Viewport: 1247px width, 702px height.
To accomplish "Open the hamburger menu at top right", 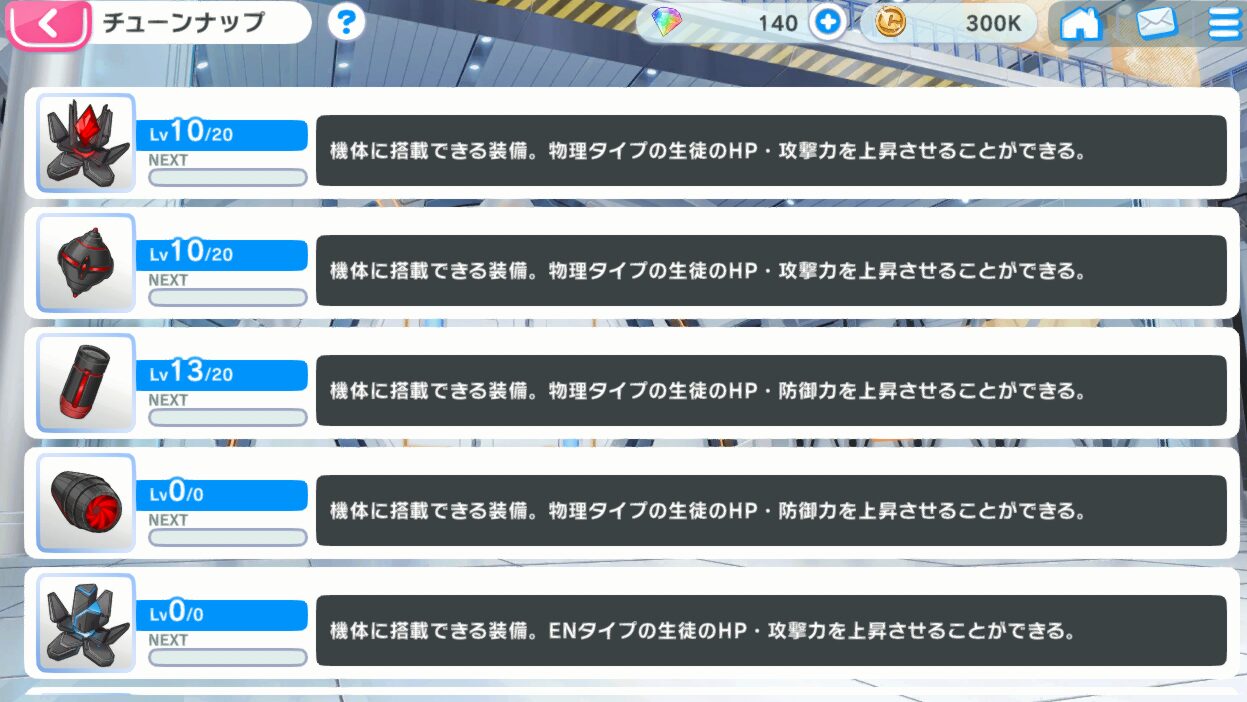I will pyautogui.click(x=1222, y=23).
